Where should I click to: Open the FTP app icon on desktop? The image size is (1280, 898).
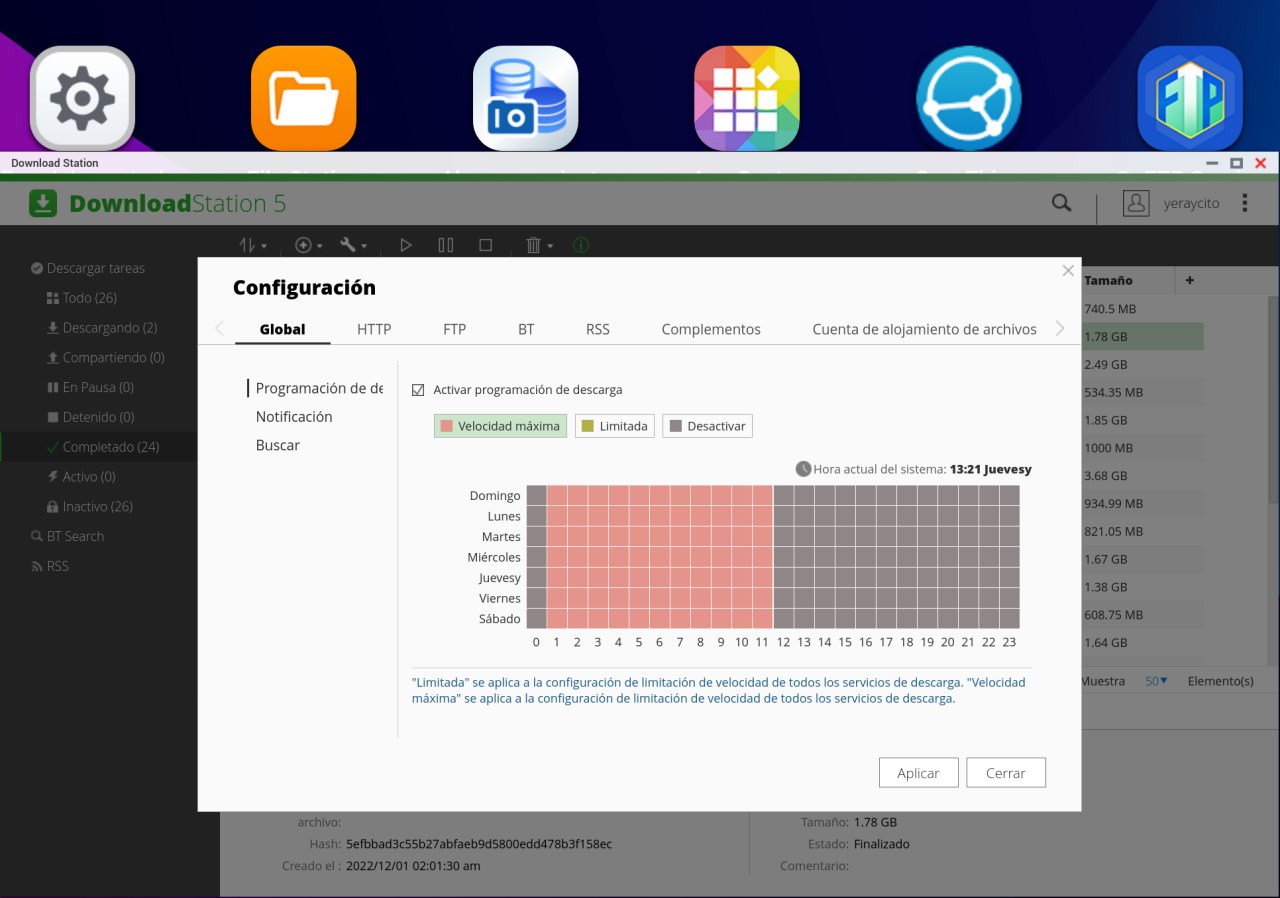[1190, 98]
